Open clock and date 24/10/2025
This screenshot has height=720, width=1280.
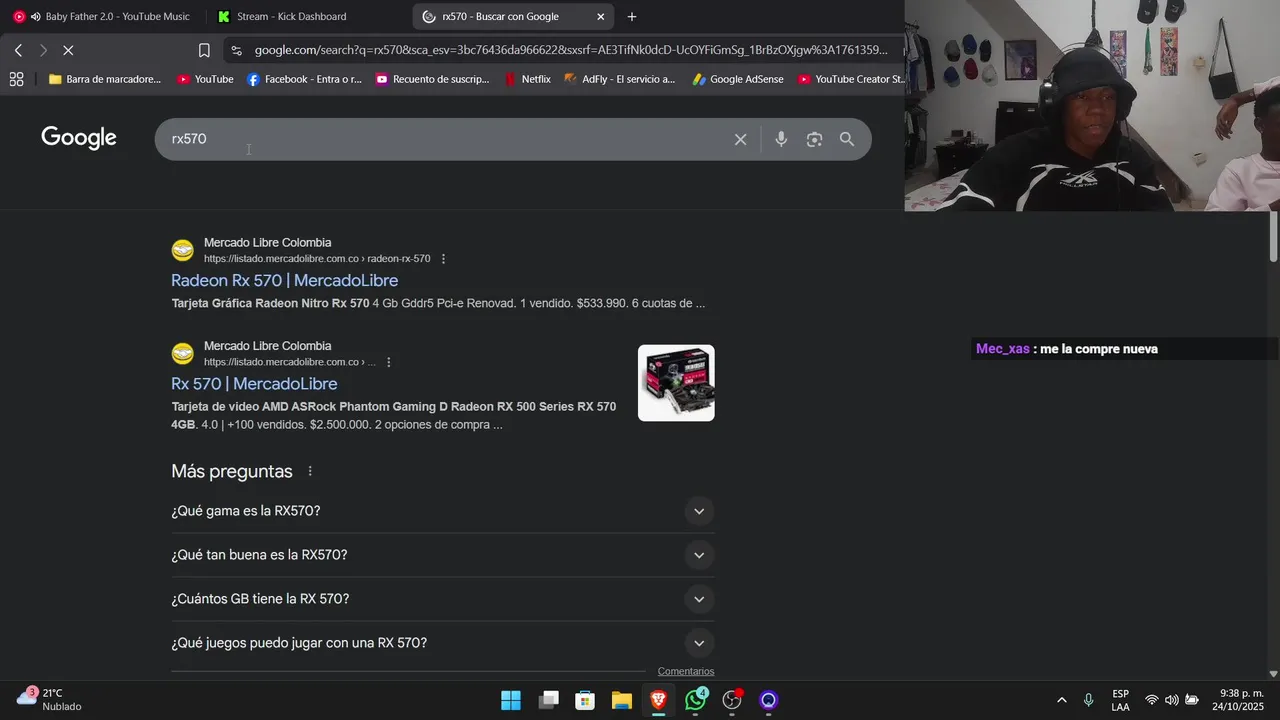pos(1240,700)
